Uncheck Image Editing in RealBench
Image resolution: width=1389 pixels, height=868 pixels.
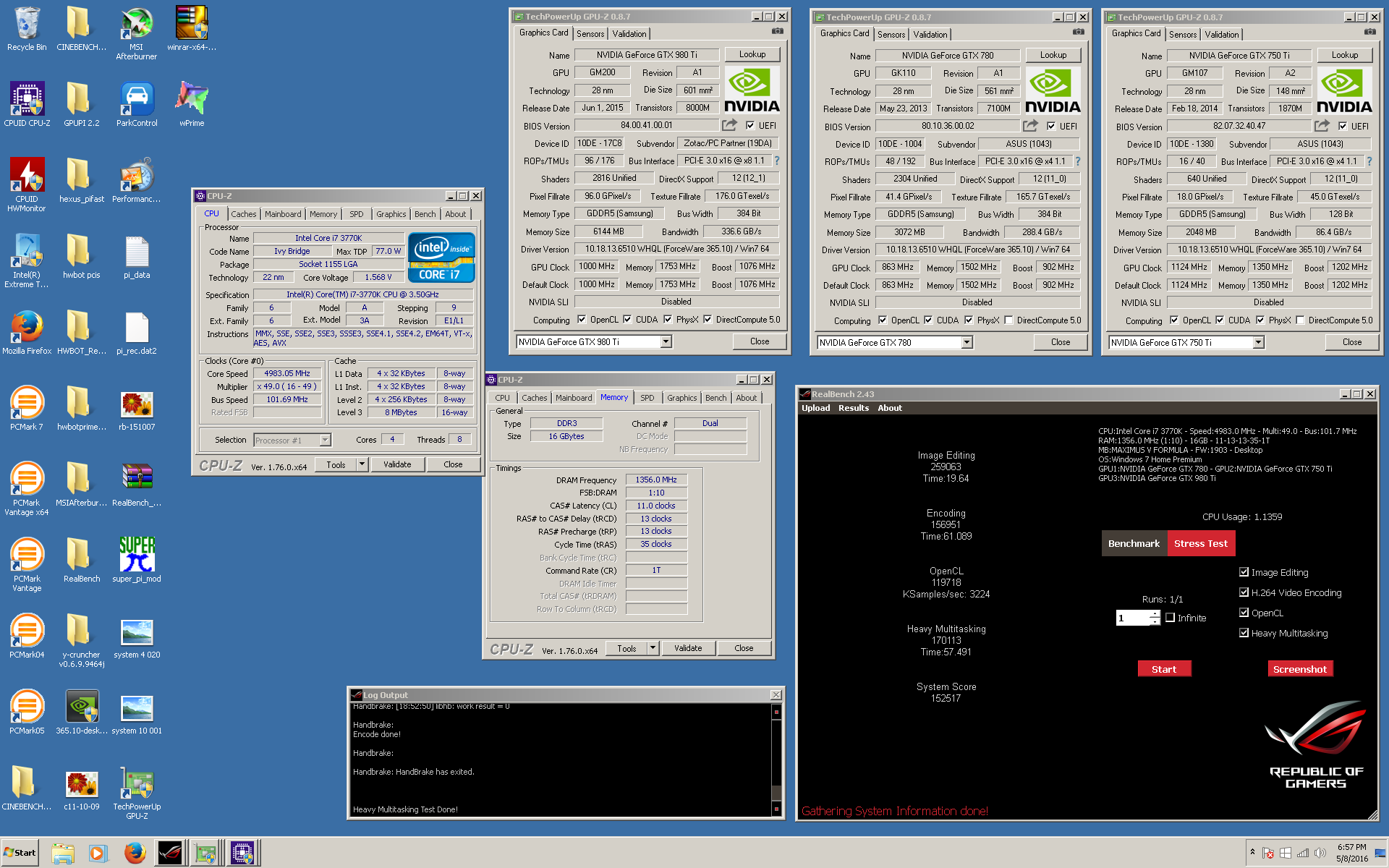pyautogui.click(x=1244, y=572)
